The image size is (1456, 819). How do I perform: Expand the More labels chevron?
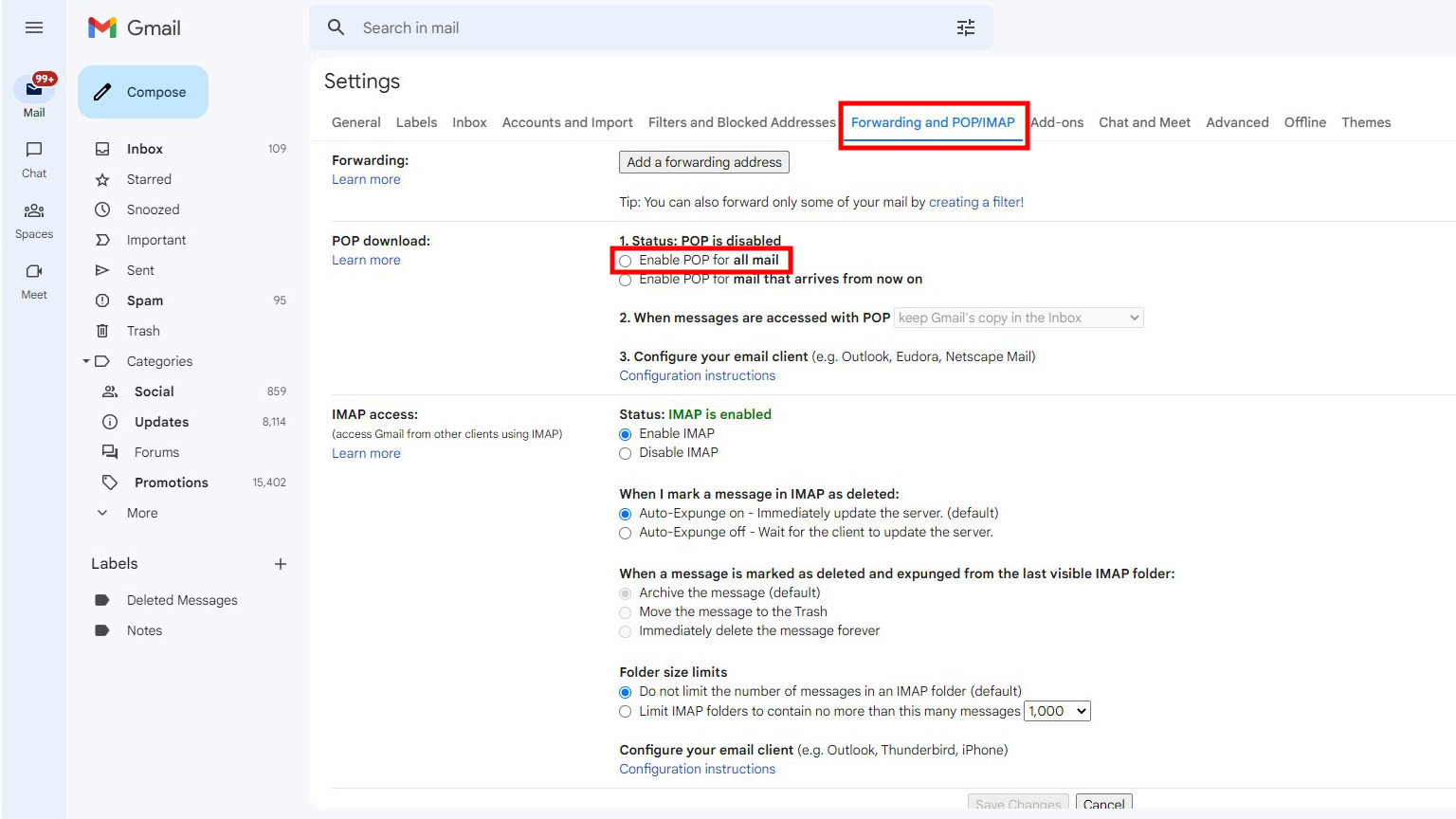(102, 513)
